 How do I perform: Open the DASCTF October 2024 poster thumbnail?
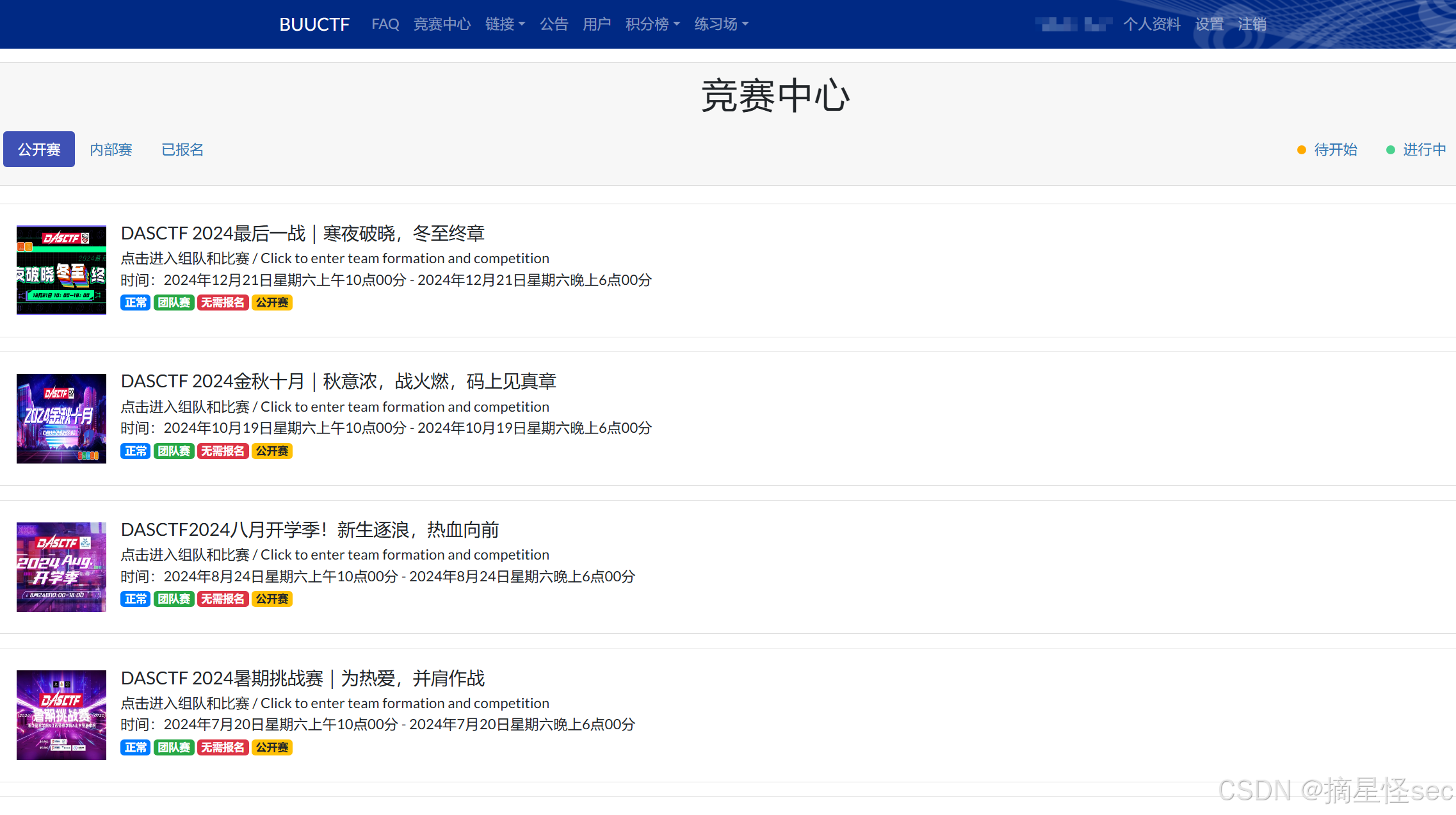[61, 419]
